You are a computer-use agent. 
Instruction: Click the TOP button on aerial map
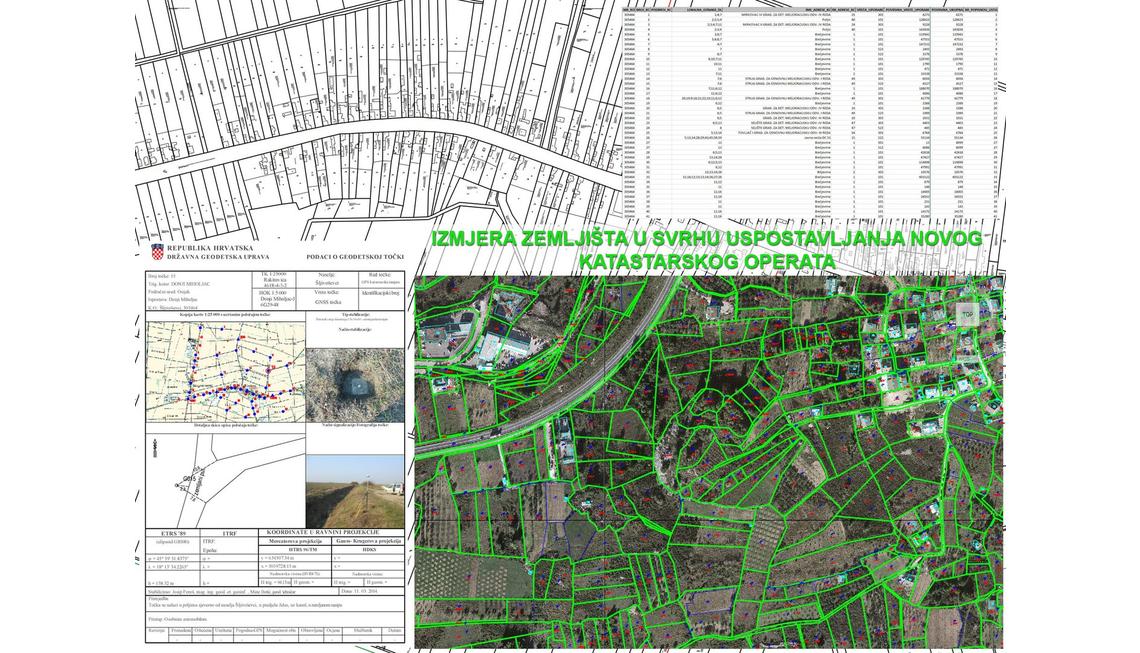pos(967,314)
